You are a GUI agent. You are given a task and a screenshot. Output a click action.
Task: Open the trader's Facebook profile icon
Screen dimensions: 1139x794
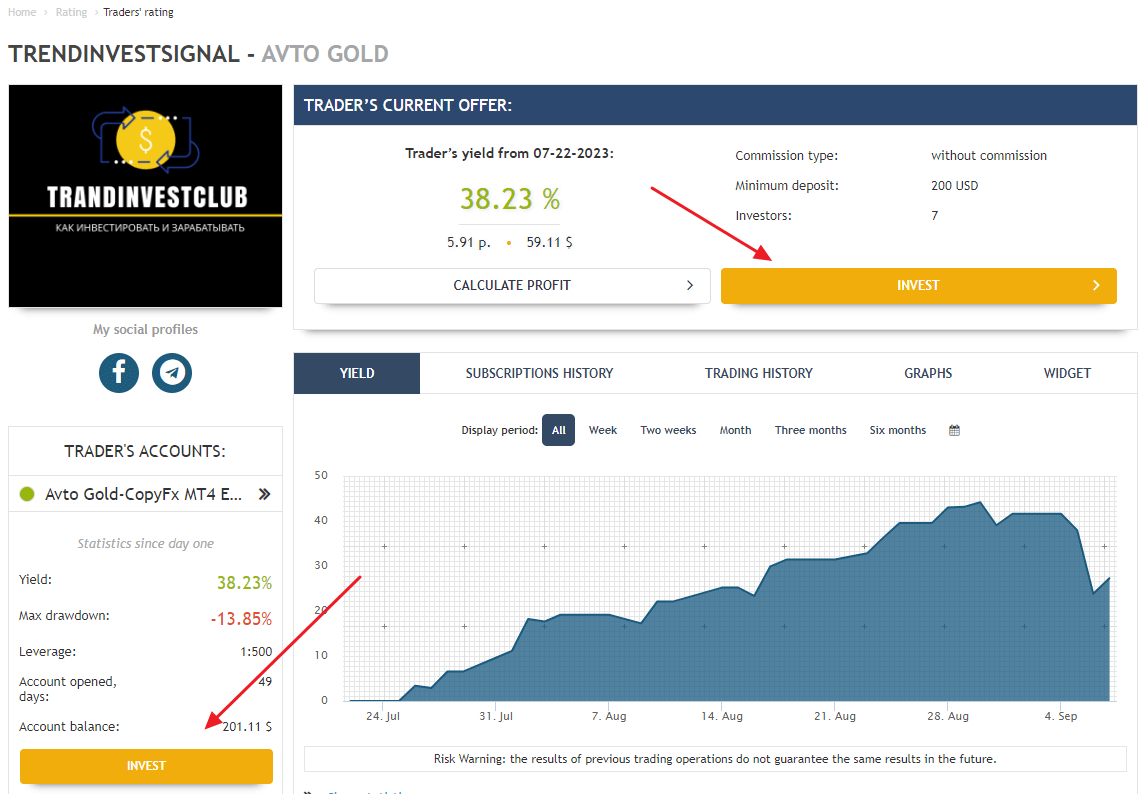click(119, 373)
